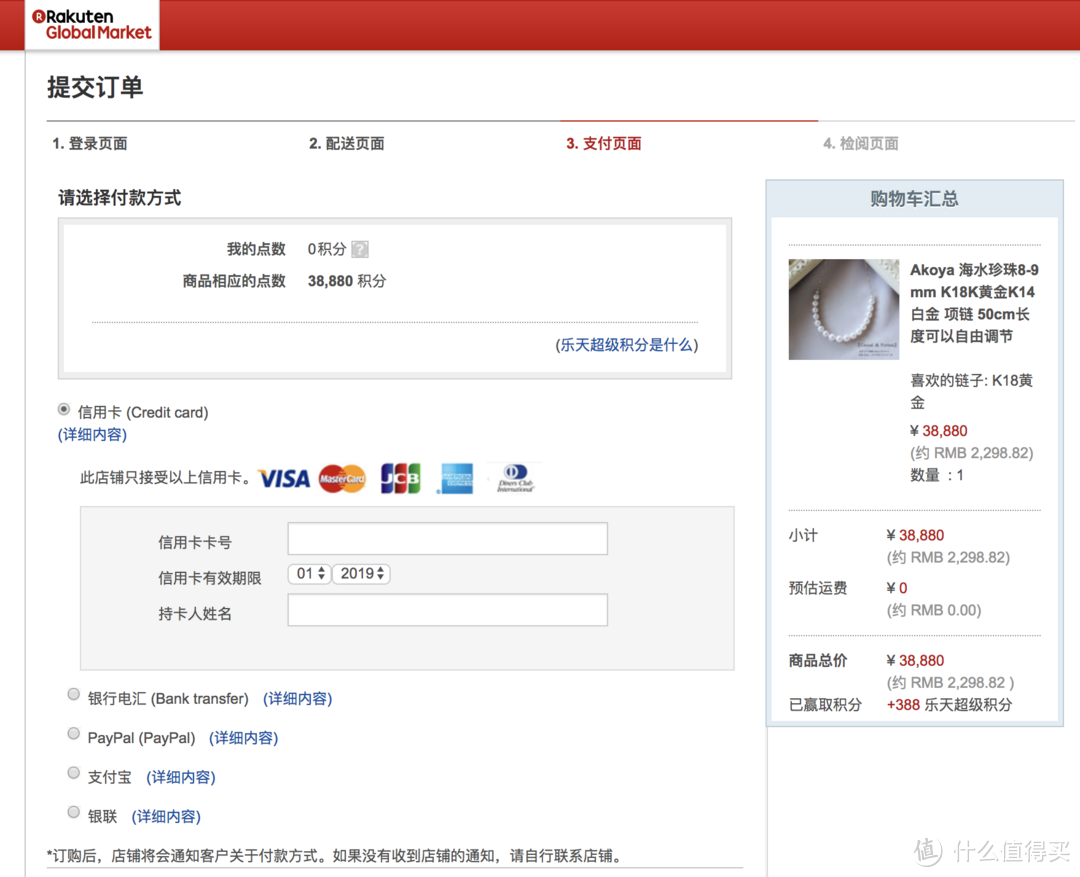Click the MasterCard logo
This screenshot has height=877, width=1080.
click(x=342, y=478)
